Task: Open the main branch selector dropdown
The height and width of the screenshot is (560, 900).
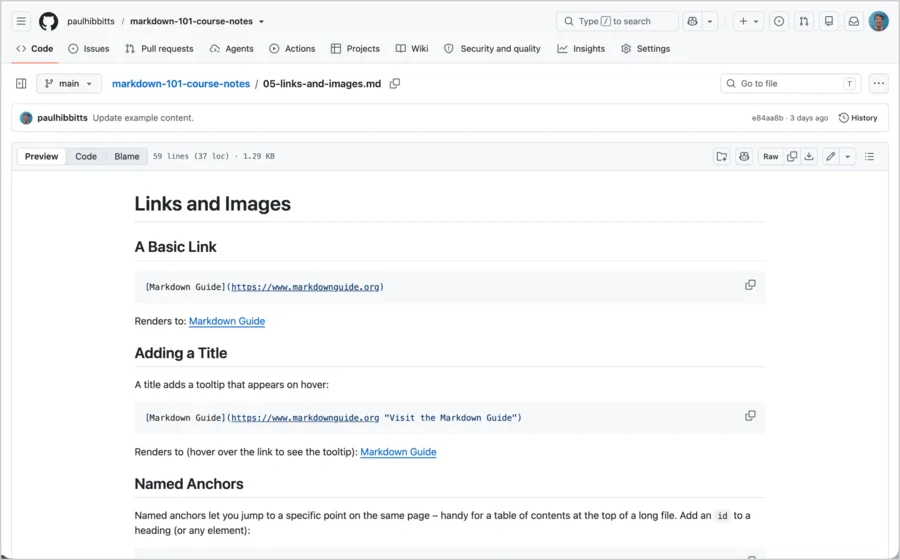Action: tap(69, 84)
